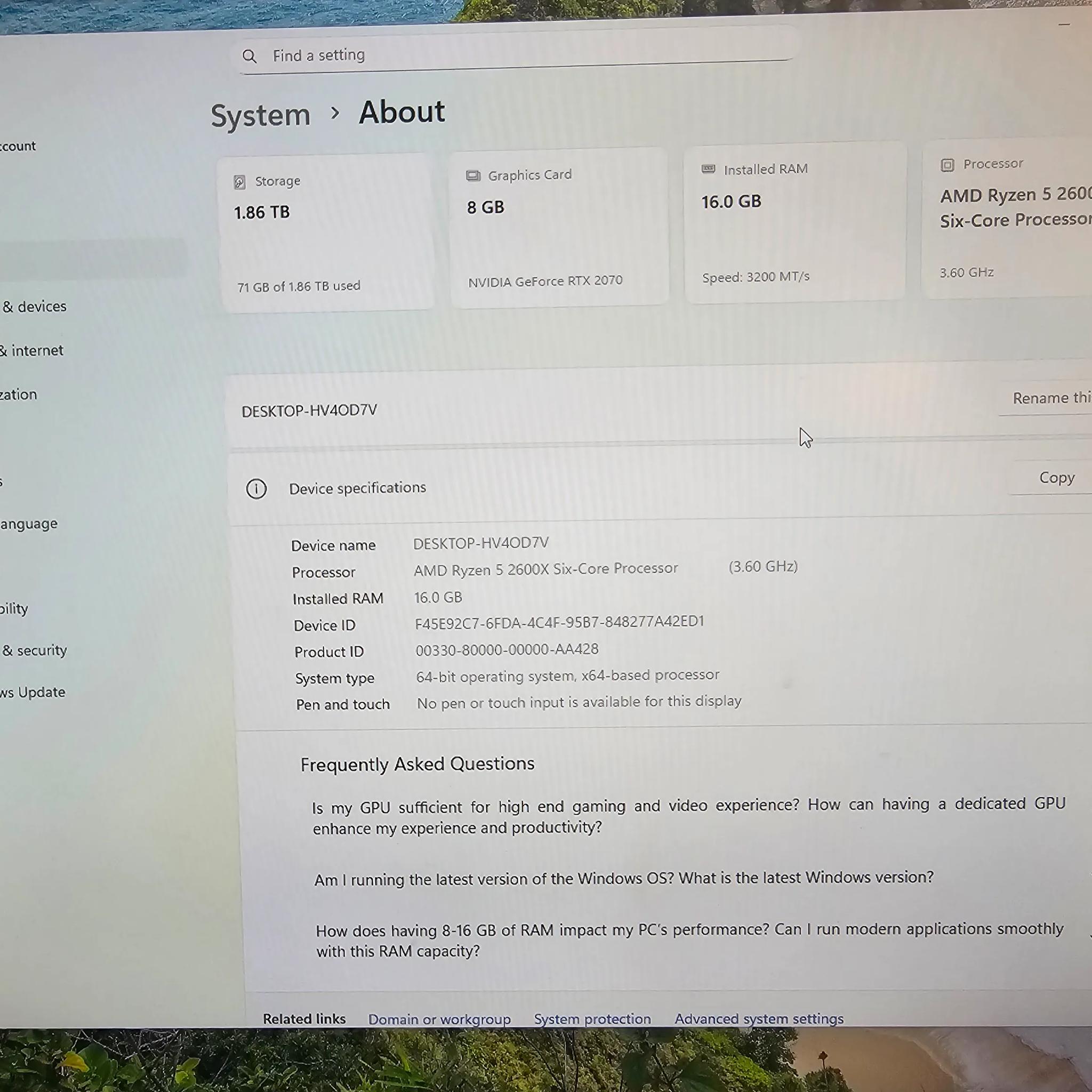Click the search magnifier icon
The height and width of the screenshot is (1092, 1092).
(249, 56)
